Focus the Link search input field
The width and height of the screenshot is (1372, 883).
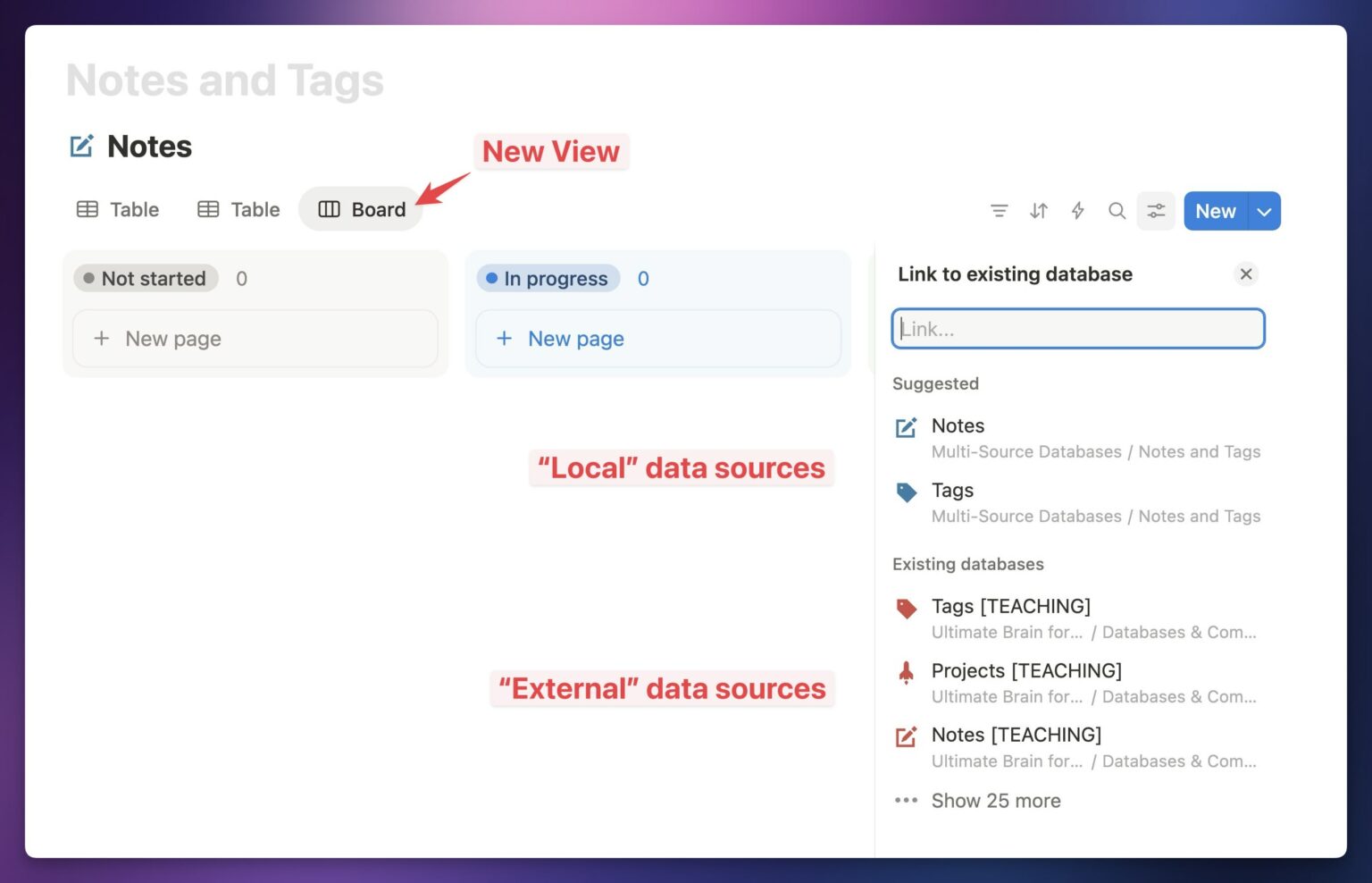tap(1078, 329)
